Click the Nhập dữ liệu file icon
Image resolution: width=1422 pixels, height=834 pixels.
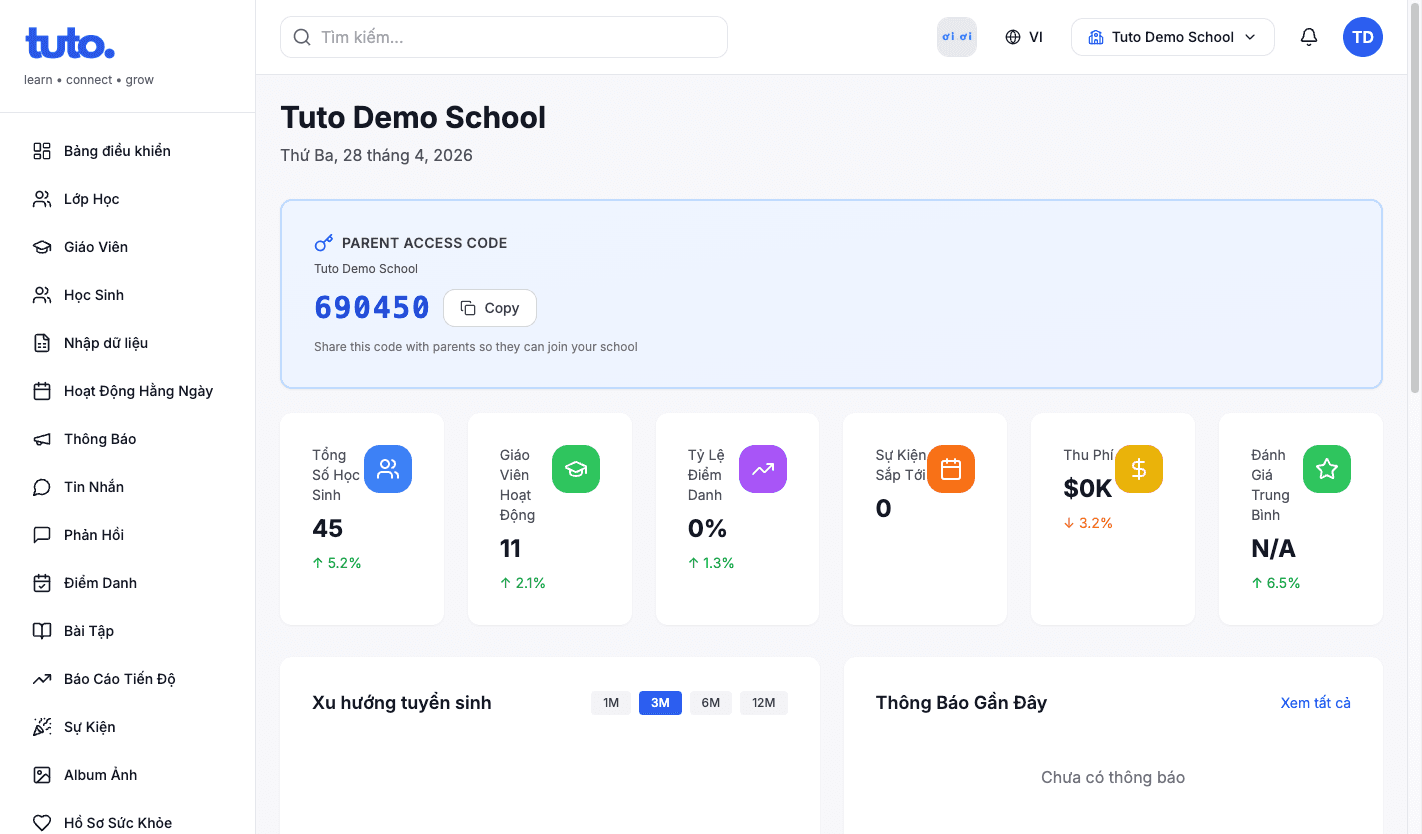42,343
